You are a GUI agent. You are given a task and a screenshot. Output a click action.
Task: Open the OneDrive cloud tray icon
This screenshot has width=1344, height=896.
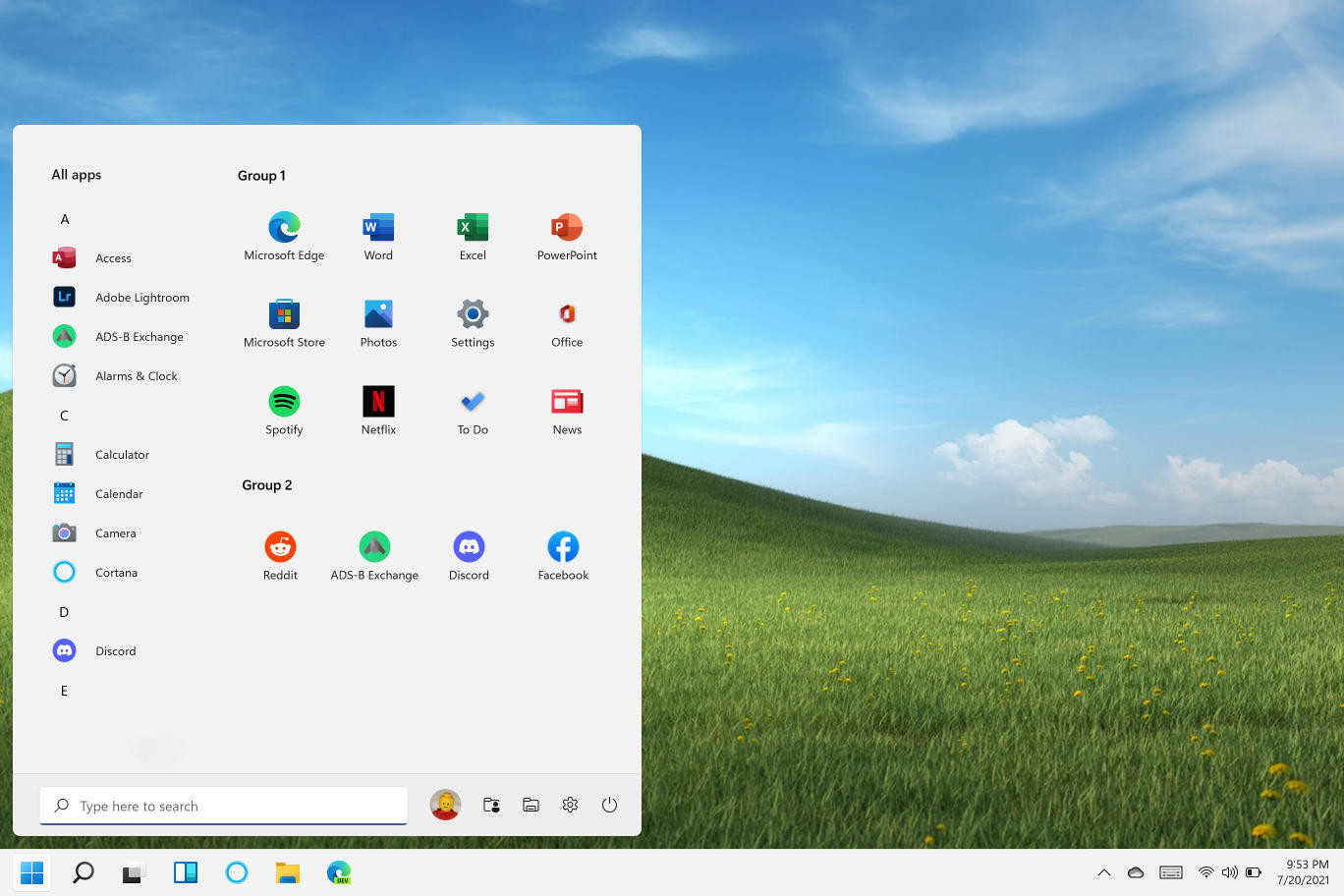point(1136,872)
